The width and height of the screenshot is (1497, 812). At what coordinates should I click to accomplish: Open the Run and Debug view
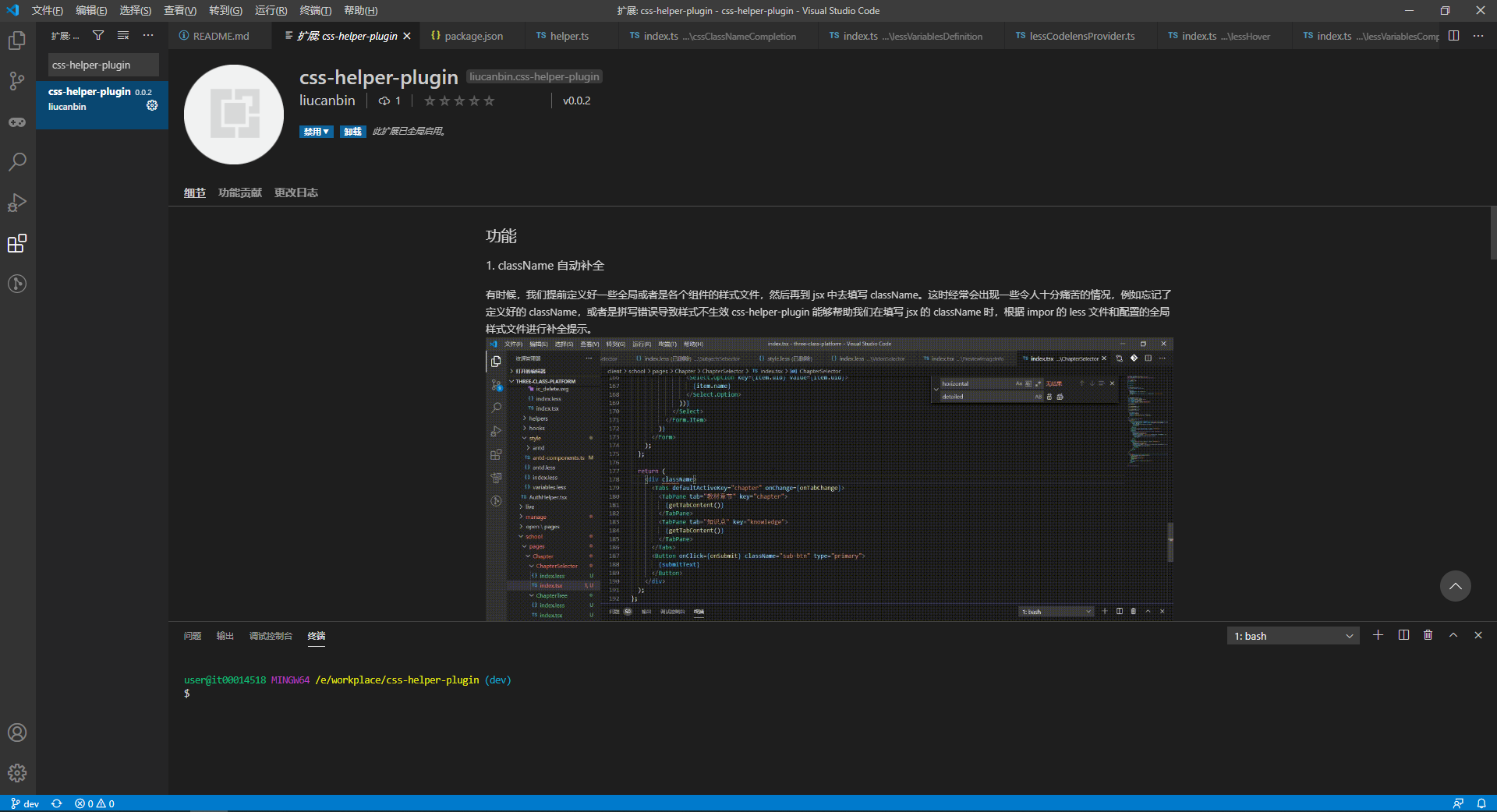click(x=17, y=203)
